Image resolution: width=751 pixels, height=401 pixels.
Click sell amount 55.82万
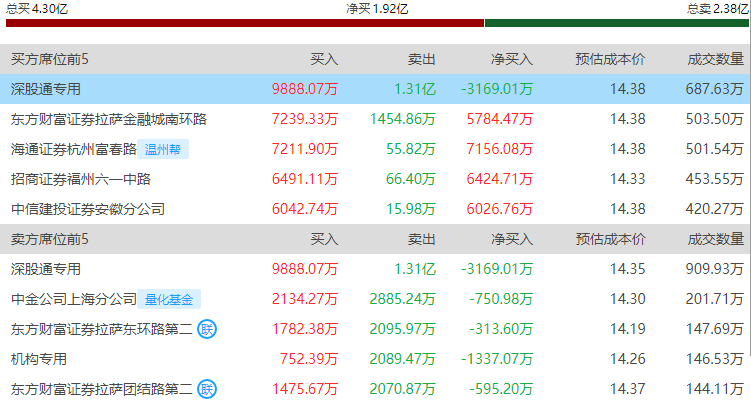(411, 149)
